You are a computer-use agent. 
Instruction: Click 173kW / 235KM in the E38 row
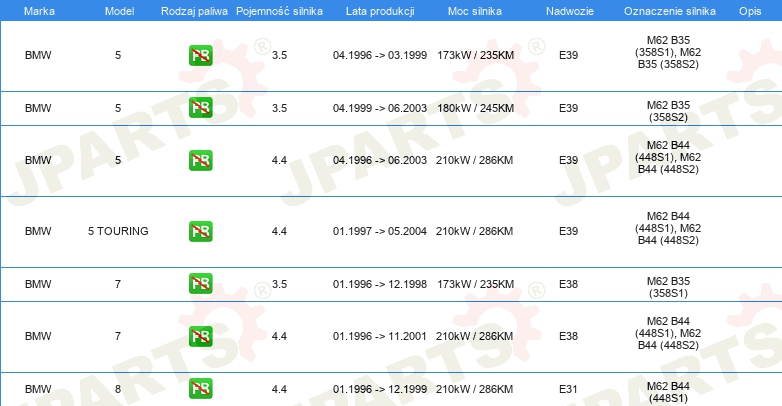(x=475, y=284)
